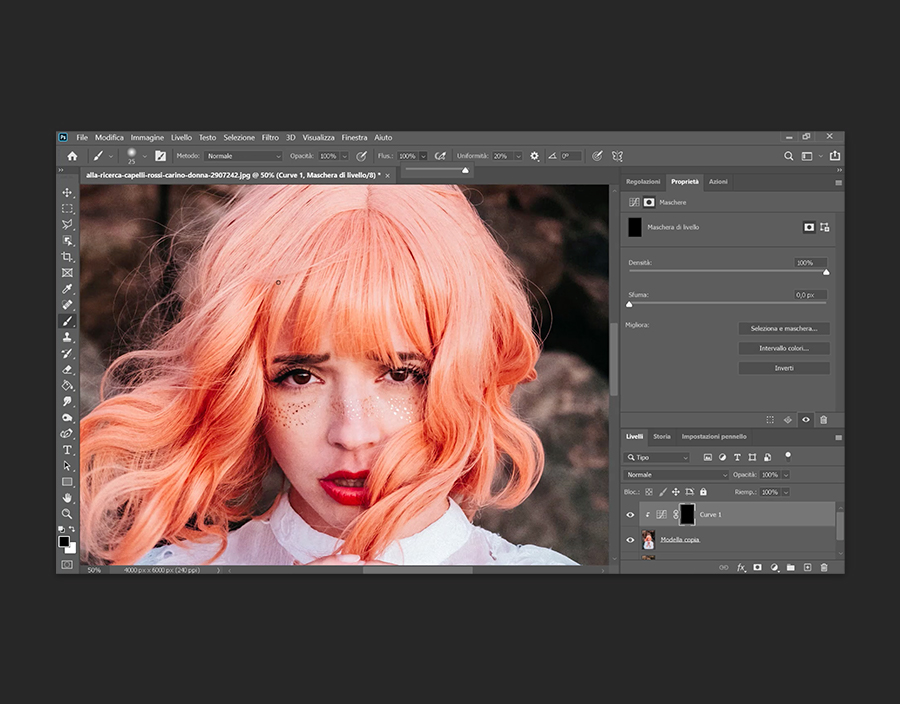Switch to the Regolazioni tab

(x=643, y=182)
